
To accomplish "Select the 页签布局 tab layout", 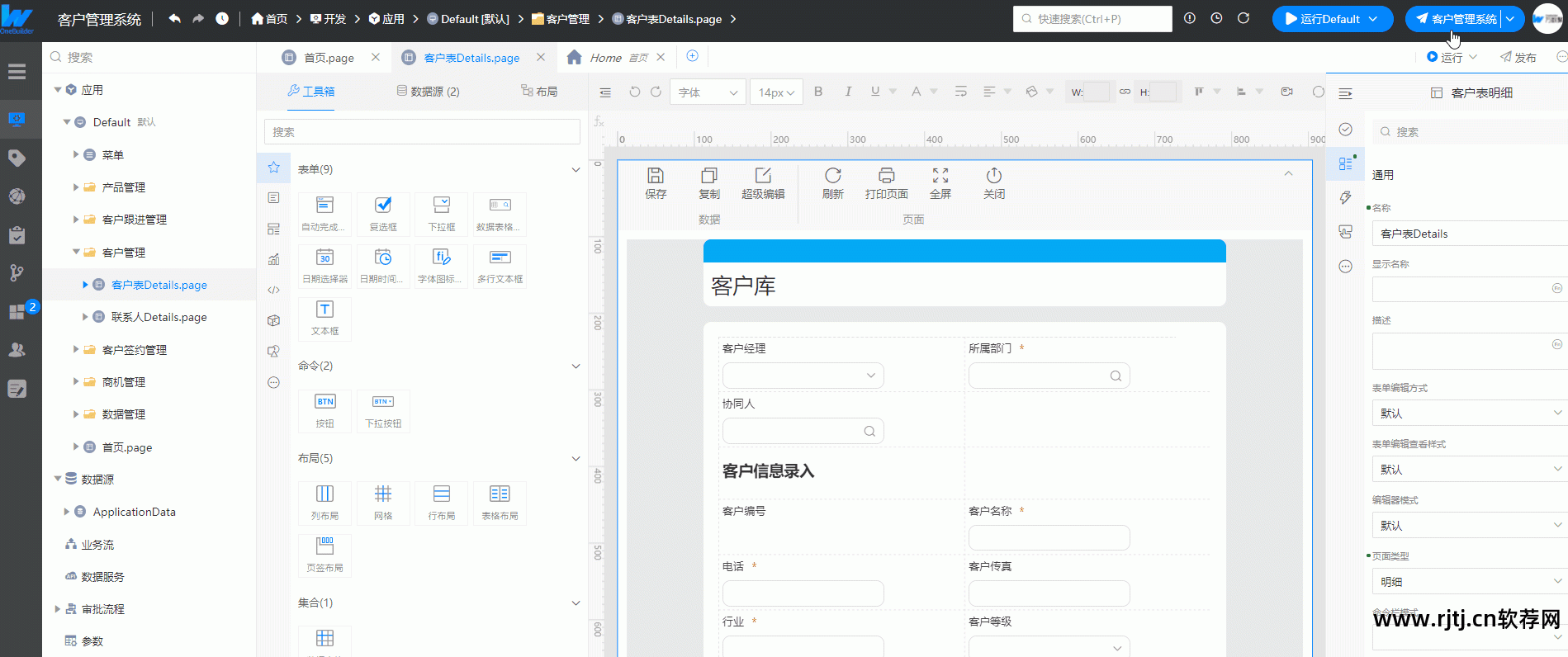I will 324,555.
